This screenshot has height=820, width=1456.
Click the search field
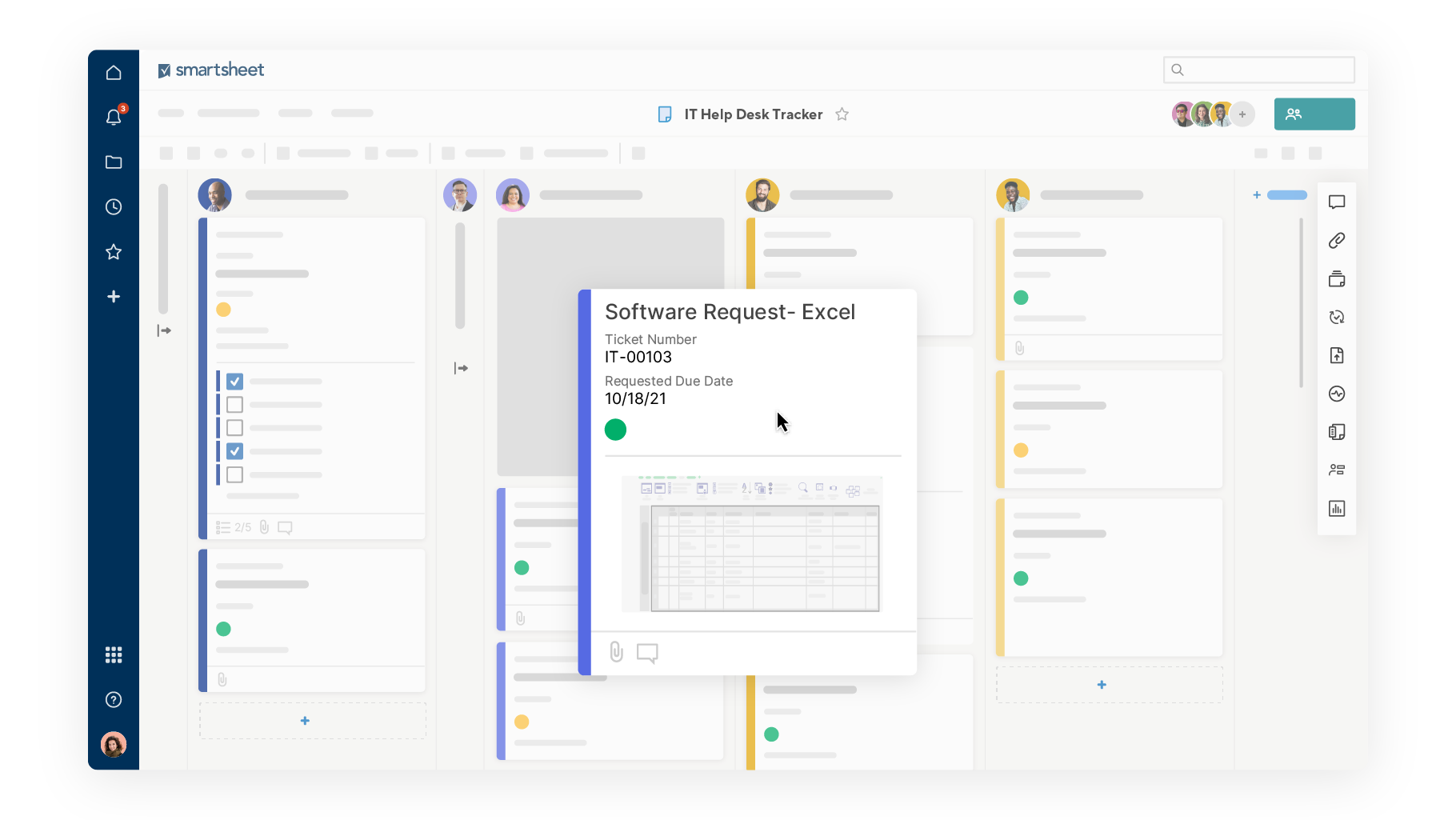pyautogui.click(x=1258, y=70)
